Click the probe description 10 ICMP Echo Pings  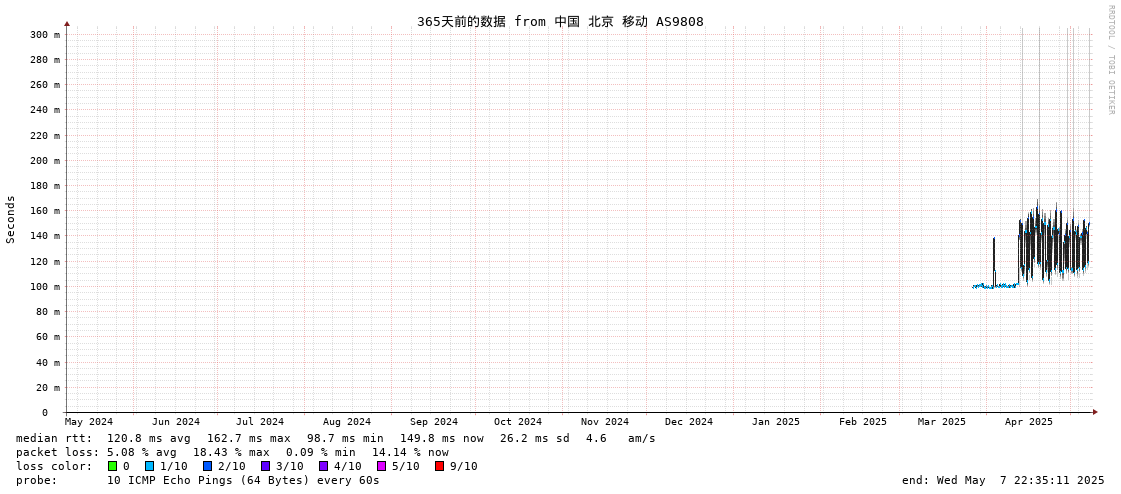(x=243, y=480)
